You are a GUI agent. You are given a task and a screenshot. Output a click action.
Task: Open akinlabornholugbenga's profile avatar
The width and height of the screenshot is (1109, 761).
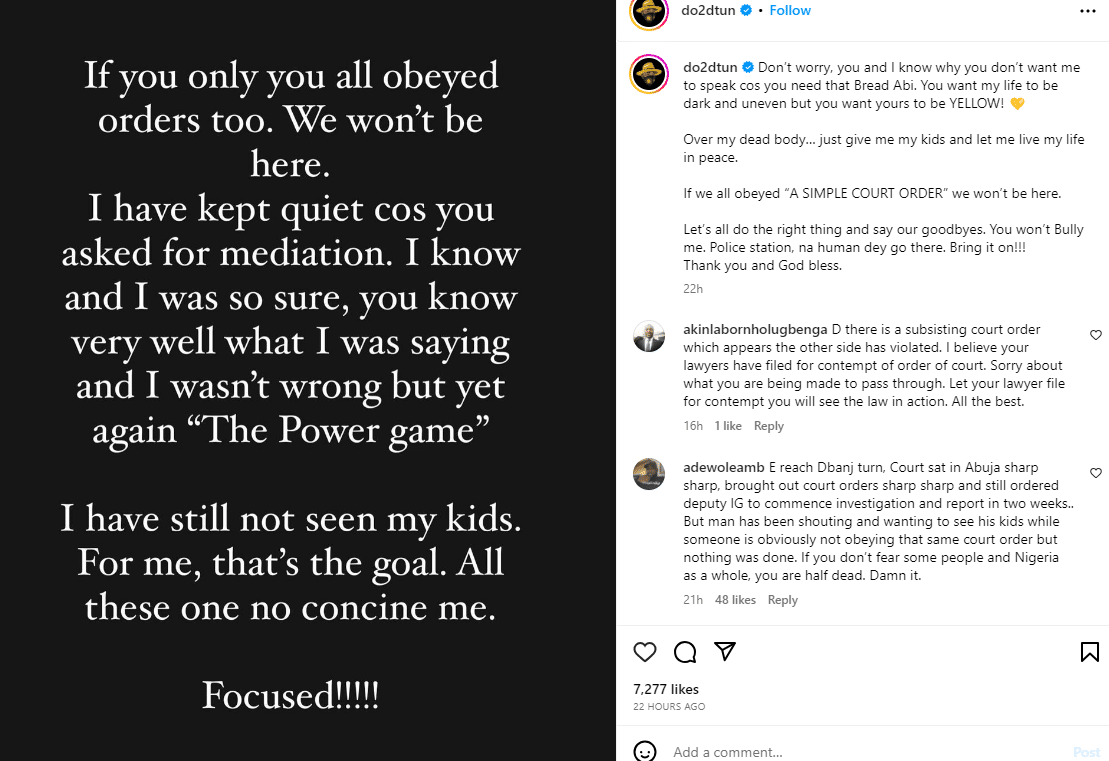point(649,336)
